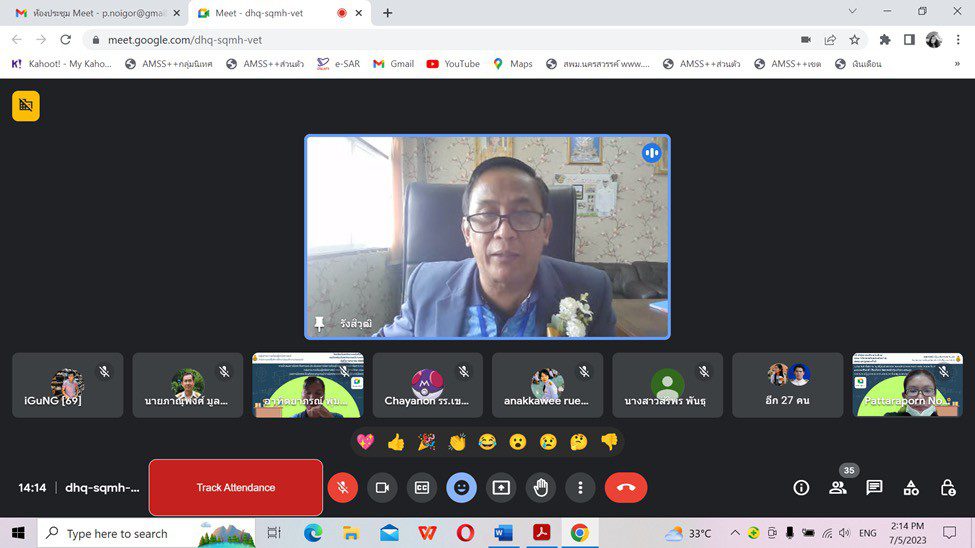Image resolution: width=975 pixels, height=548 pixels.
Task: Open more options three-dot menu
Action: click(580, 488)
